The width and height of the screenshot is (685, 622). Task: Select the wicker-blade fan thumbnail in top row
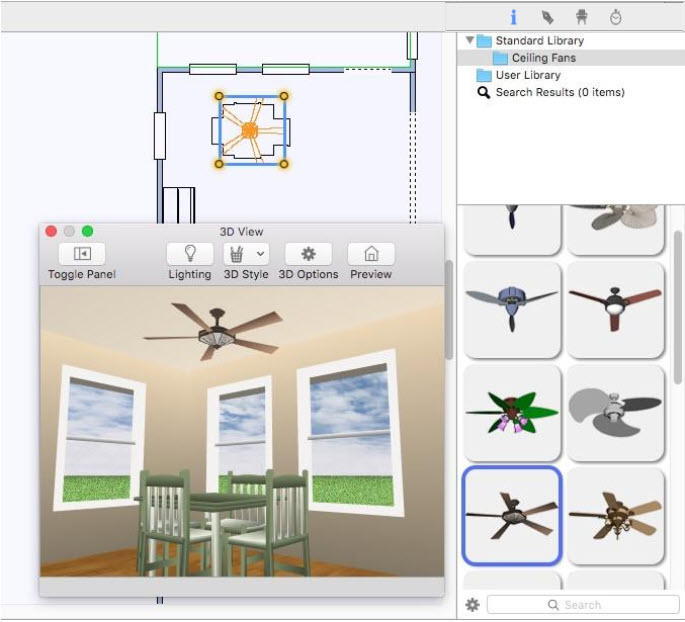tap(616, 229)
